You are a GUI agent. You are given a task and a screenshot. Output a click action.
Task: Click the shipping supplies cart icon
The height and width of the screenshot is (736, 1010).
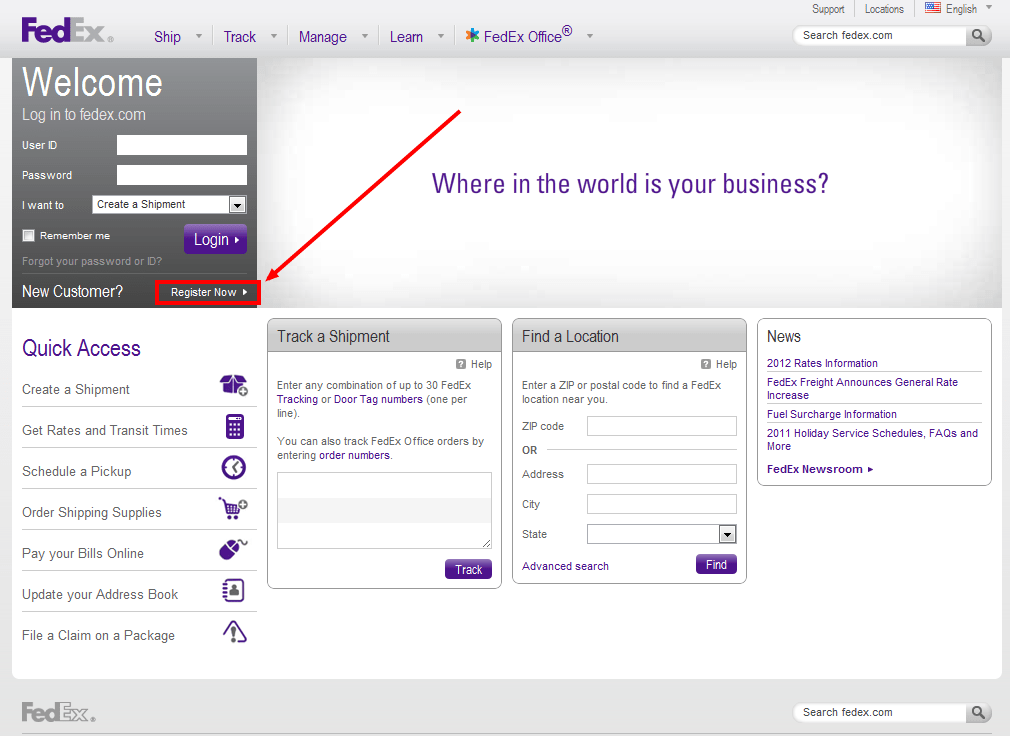pos(233,508)
